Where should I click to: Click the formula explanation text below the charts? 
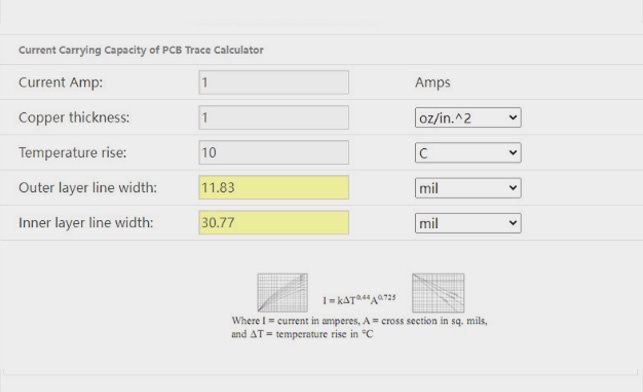pyautogui.click(x=359, y=327)
